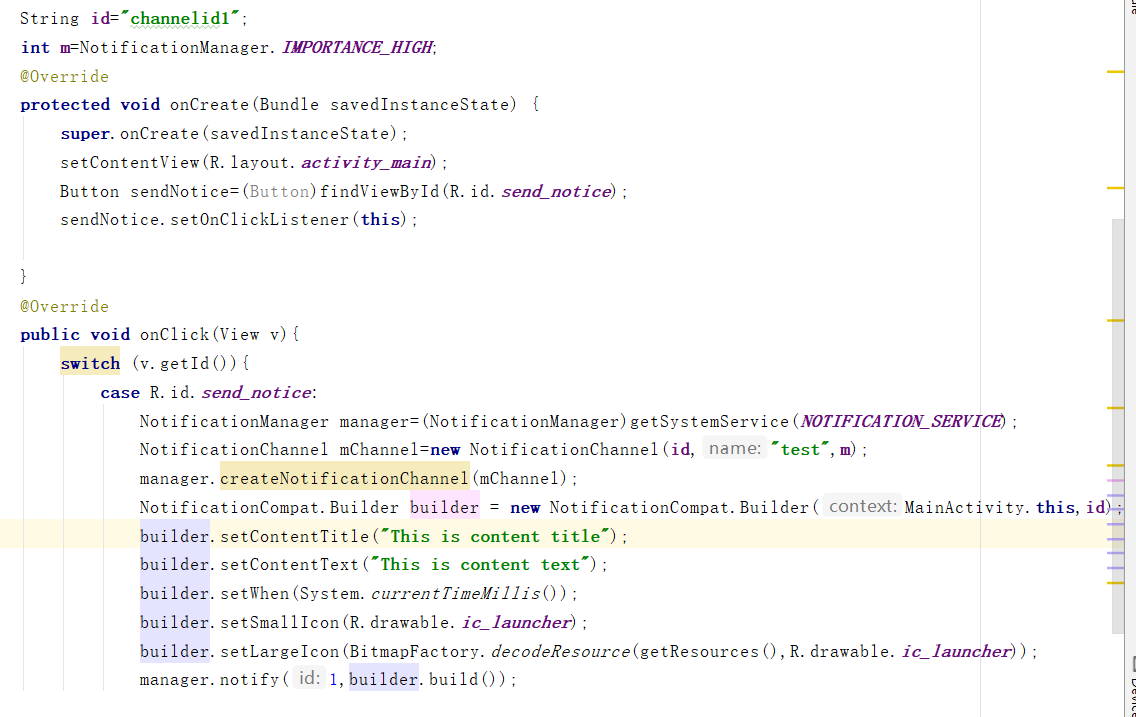Screen dimensions: 1136x717
Task: Click the 'super' keyword
Action: 85,133
